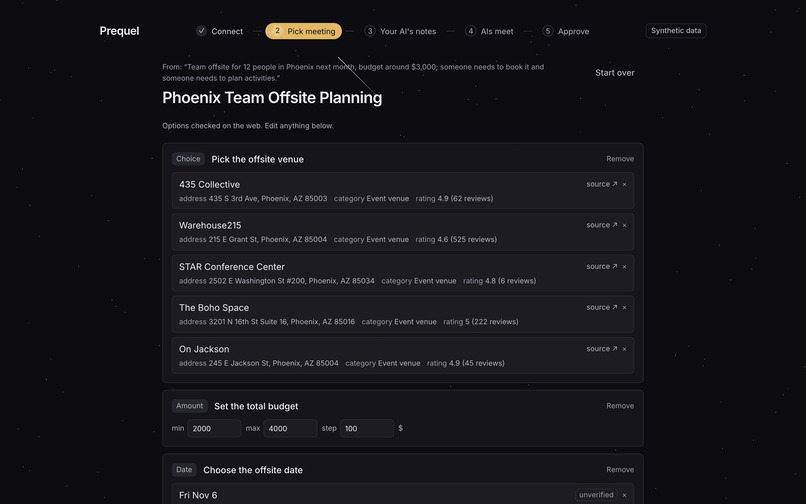Screen dimensions: 806x504
Task: Edit the step field 100
Action: 367,428
